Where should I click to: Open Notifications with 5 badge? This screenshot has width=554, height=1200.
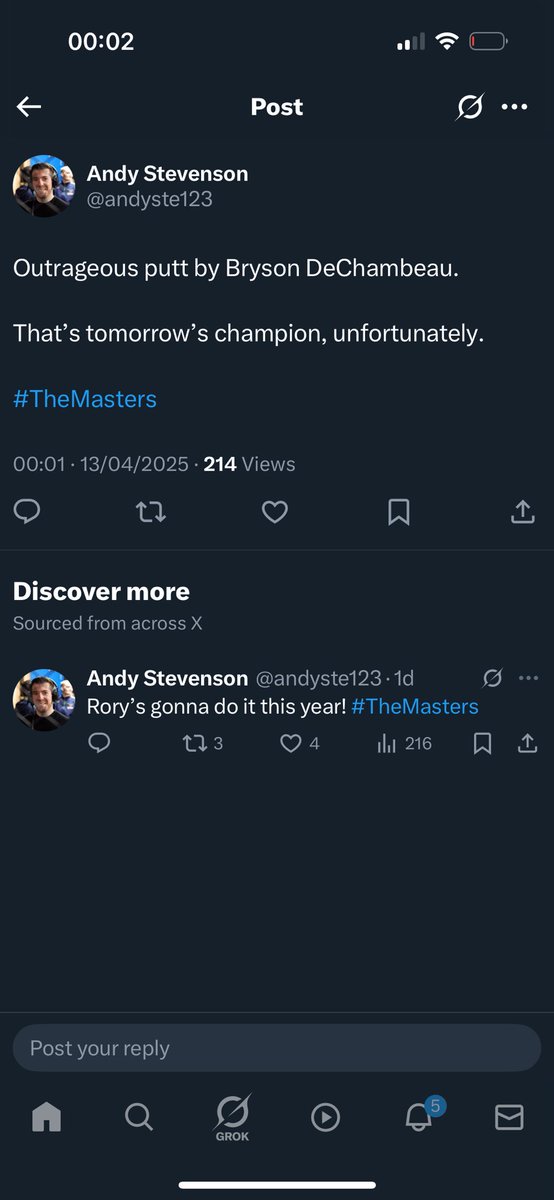[x=421, y=1114]
